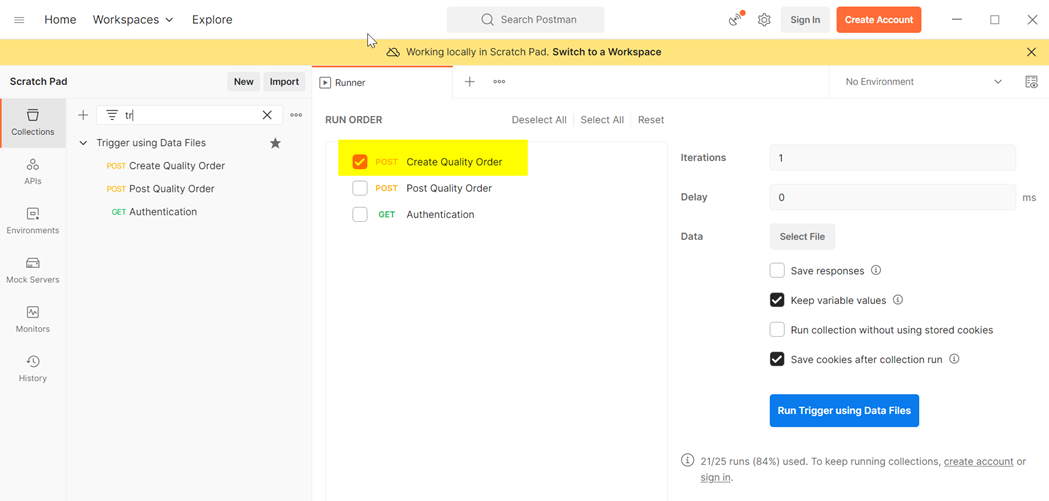Focus the collection filter input
Screen dimensions: 1049x501
click(189, 115)
